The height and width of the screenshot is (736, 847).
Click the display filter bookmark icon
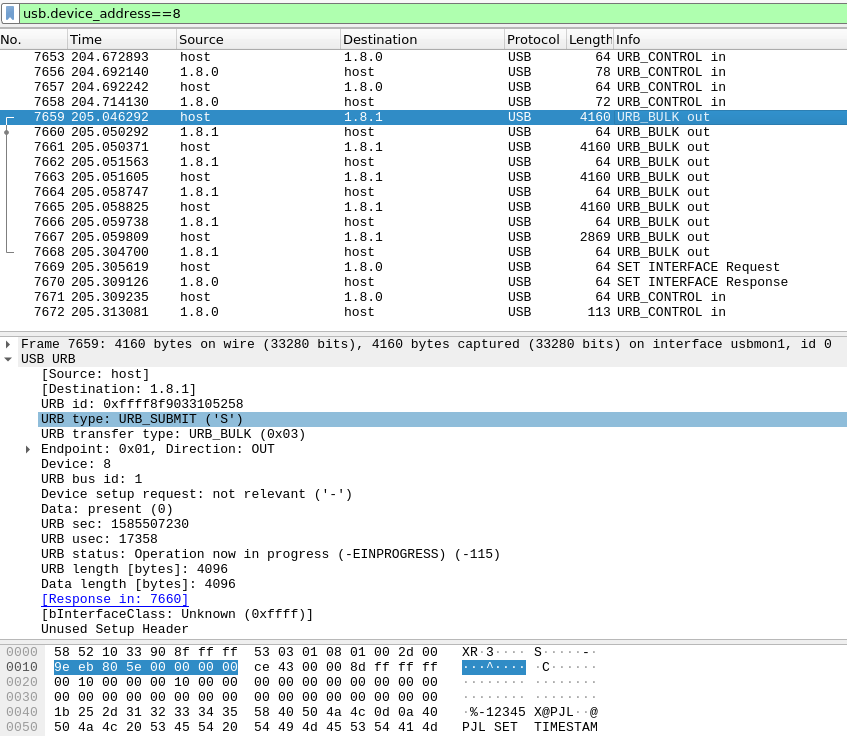click(10, 13)
